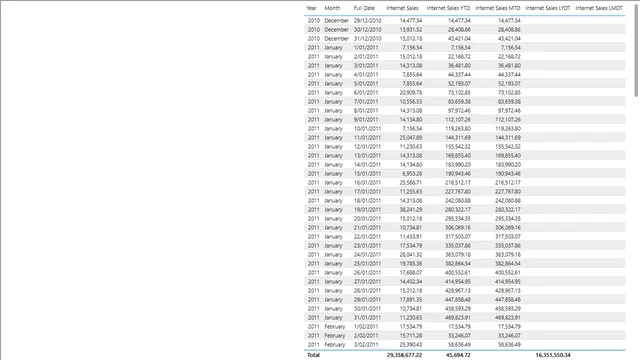Select the 24/01/2011 date cell
Screen dimensions: 640x360
click(x=367, y=254)
